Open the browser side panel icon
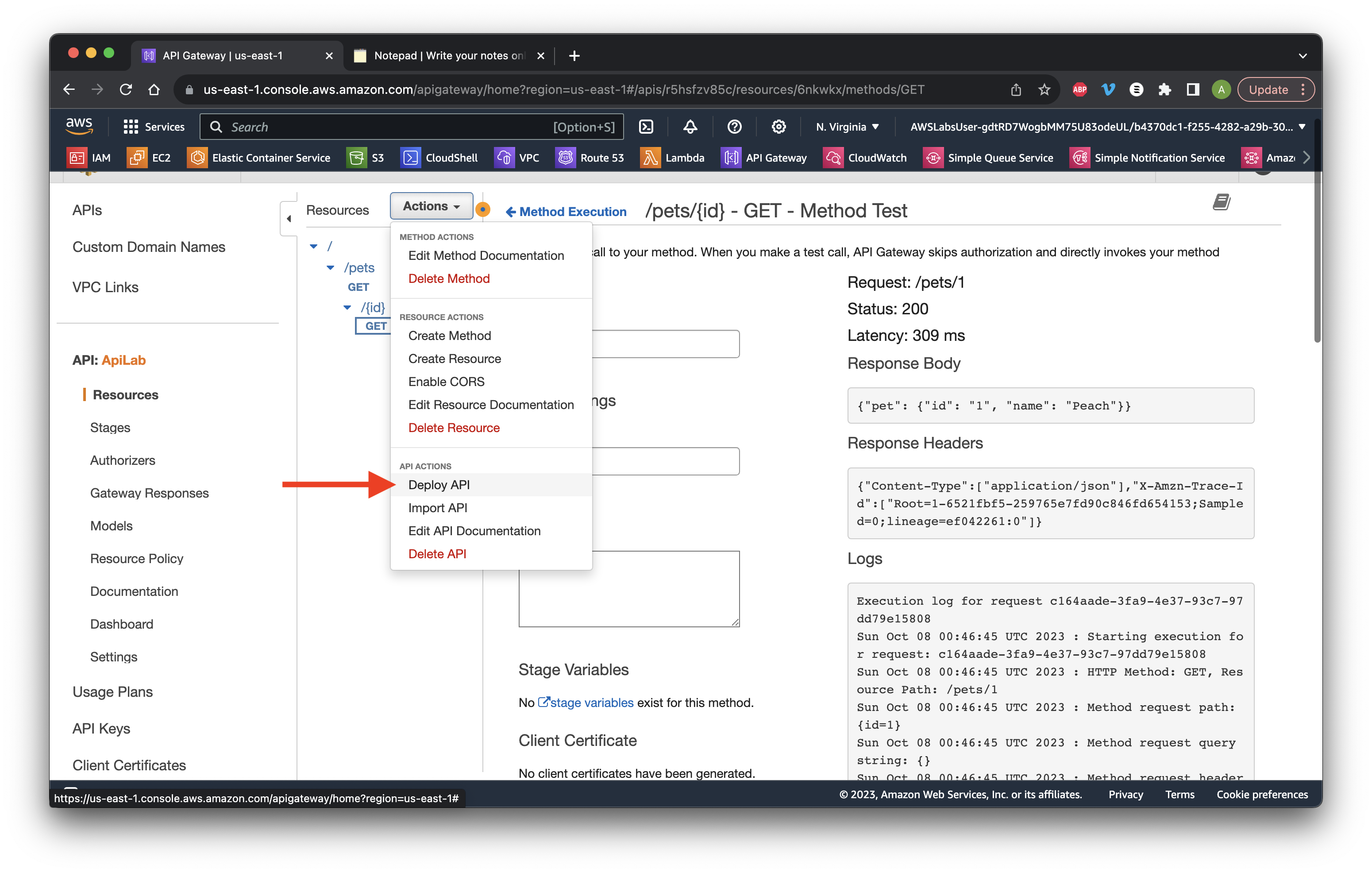The height and width of the screenshot is (873, 1372). click(1192, 89)
